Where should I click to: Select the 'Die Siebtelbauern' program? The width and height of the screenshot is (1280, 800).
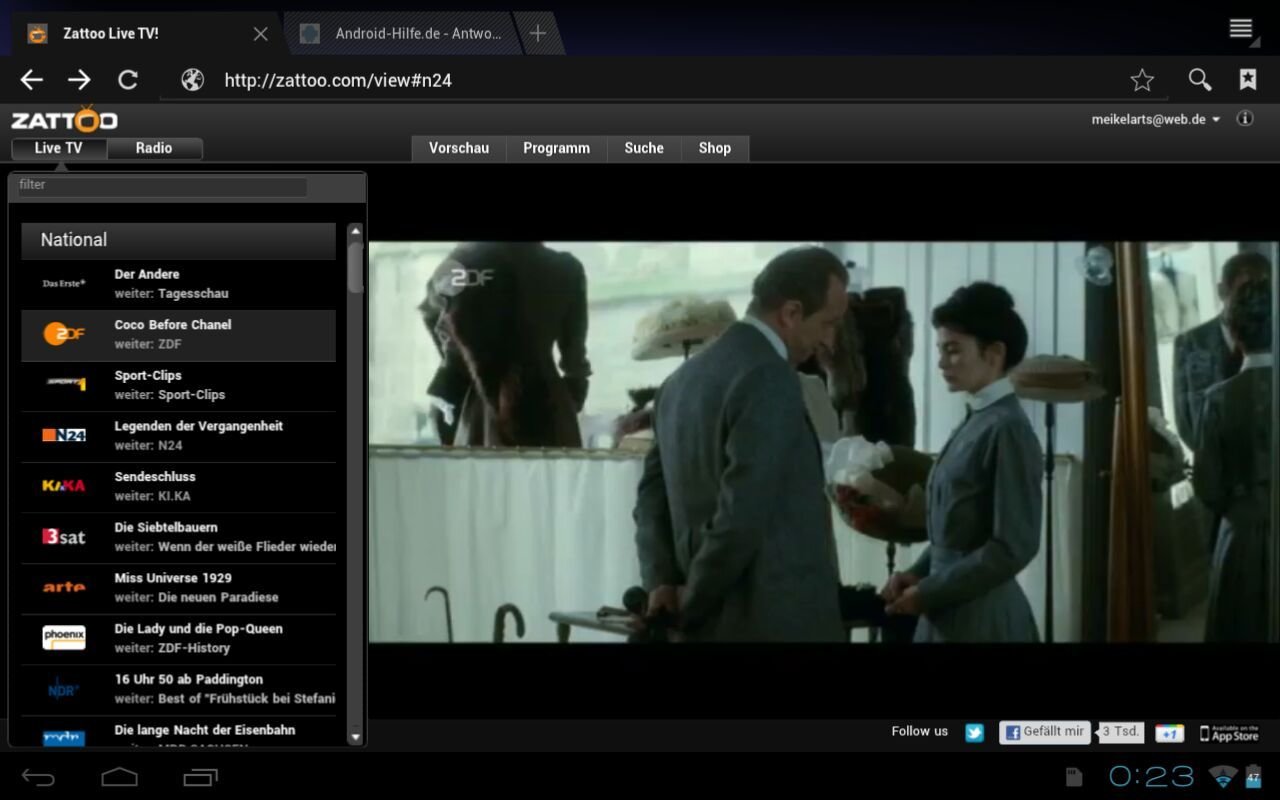(x=178, y=538)
